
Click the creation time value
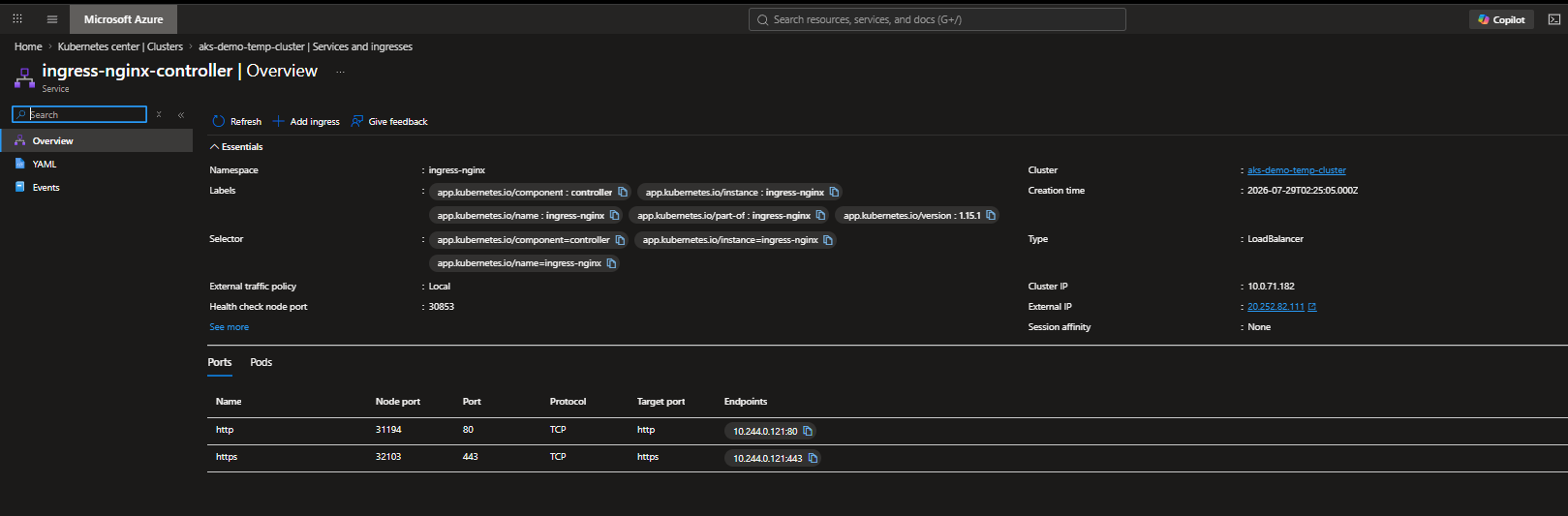click(1303, 191)
